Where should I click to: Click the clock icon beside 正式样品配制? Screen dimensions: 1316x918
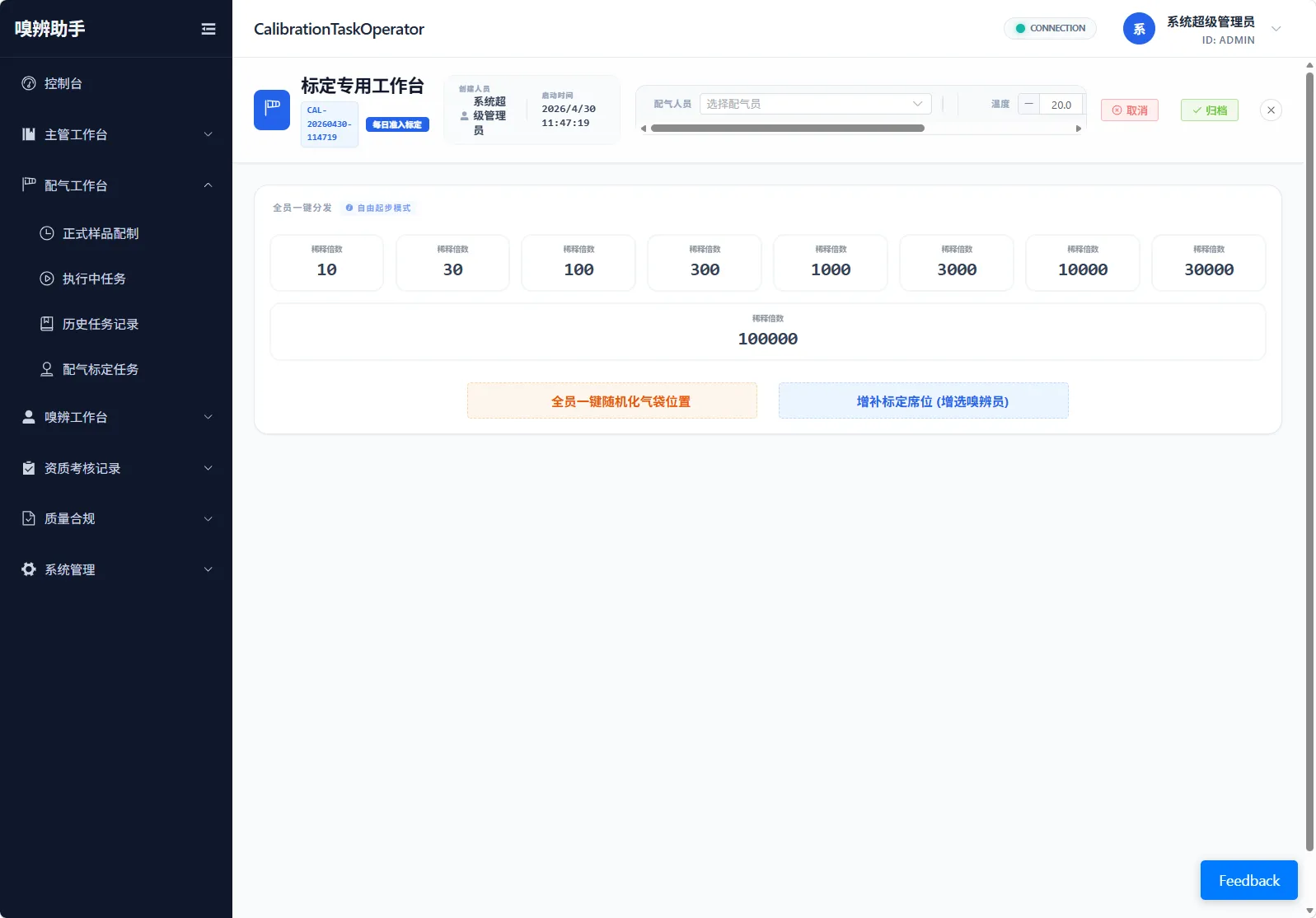click(x=47, y=233)
